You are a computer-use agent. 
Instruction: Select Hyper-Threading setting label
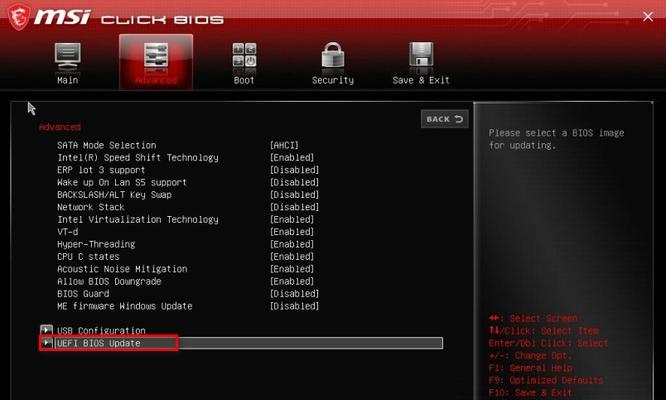pos(96,244)
